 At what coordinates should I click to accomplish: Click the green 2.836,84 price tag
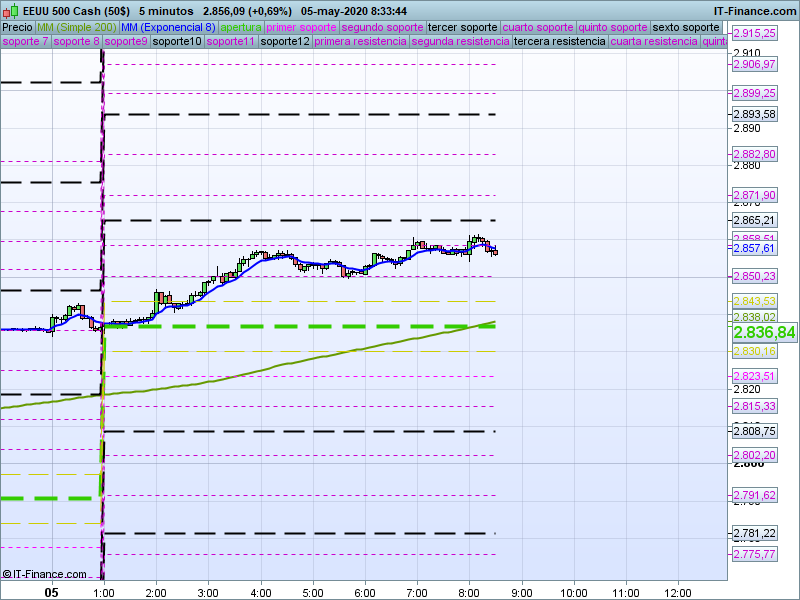point(764,332)
